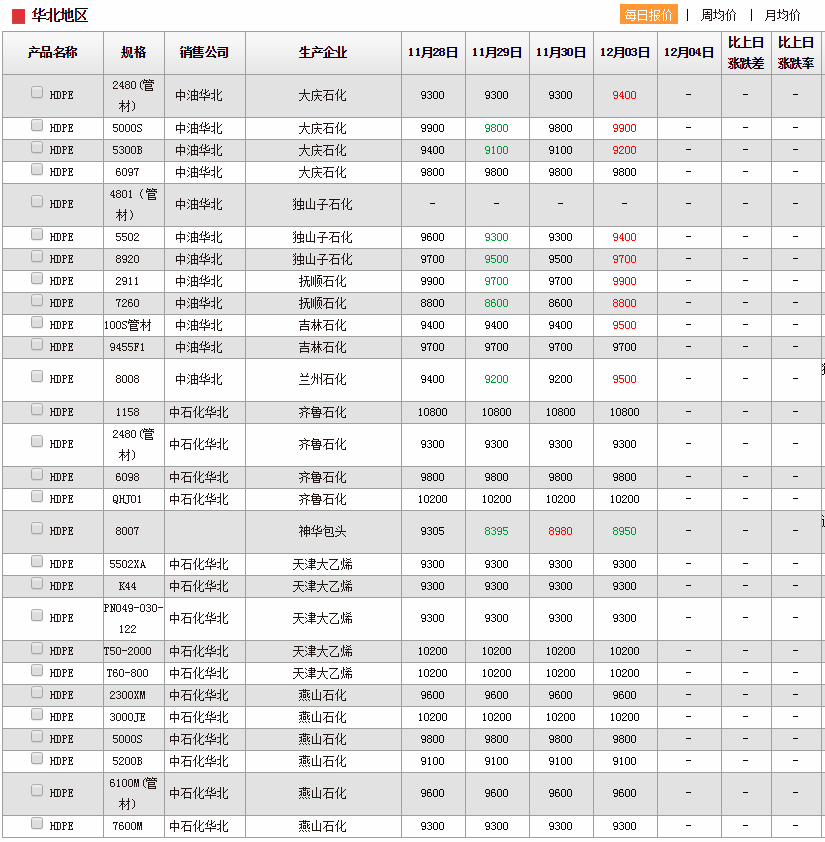Viewport: 825px width, 842px height.
Task: Tick the checkbox for 5000S 大庆石化 row
Action: point(37,126)
